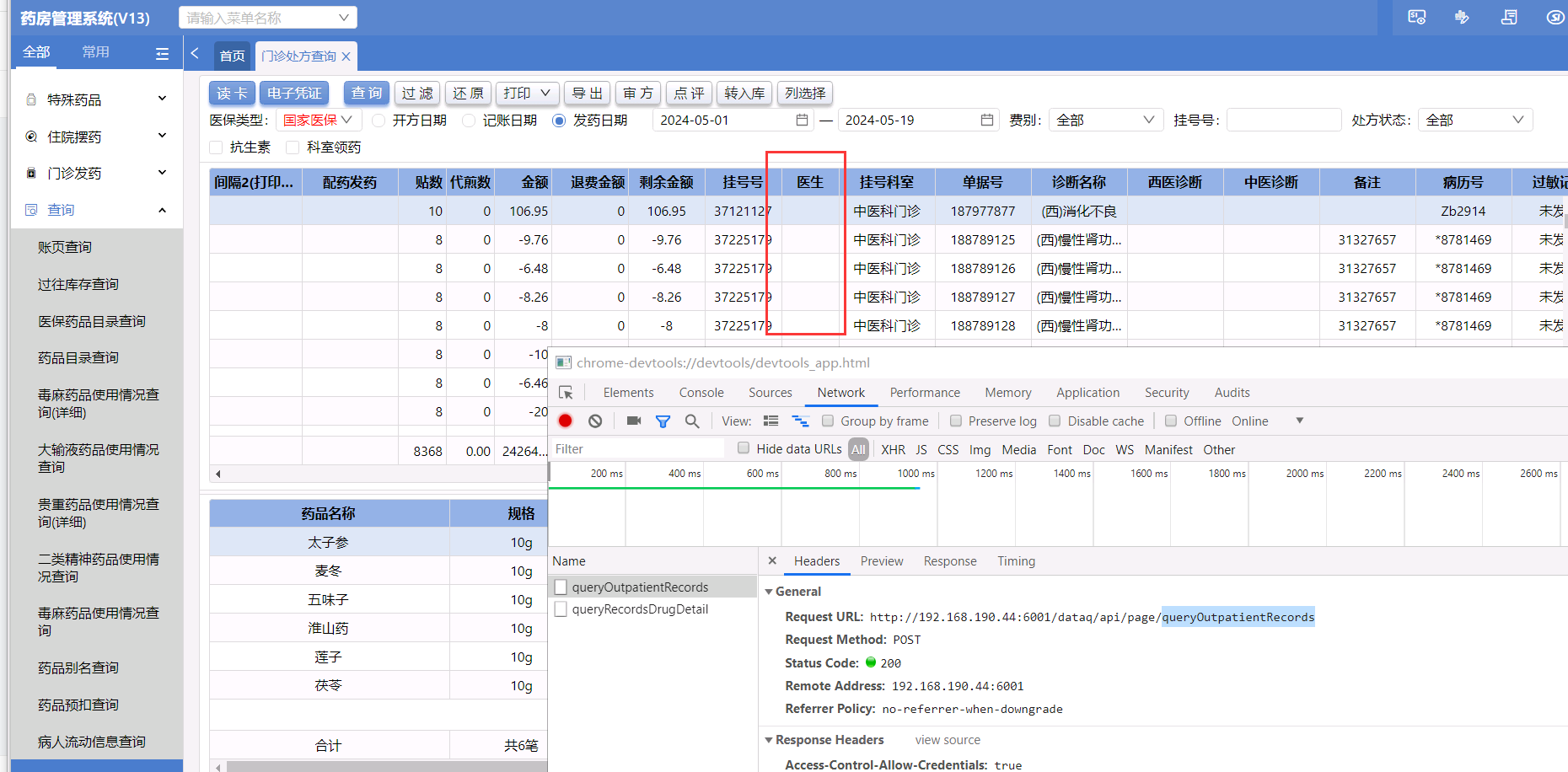The width and height of the screenshot is (1568, 772).
Task: Click the DevTools record network log button
Action: tap(565, 421)
